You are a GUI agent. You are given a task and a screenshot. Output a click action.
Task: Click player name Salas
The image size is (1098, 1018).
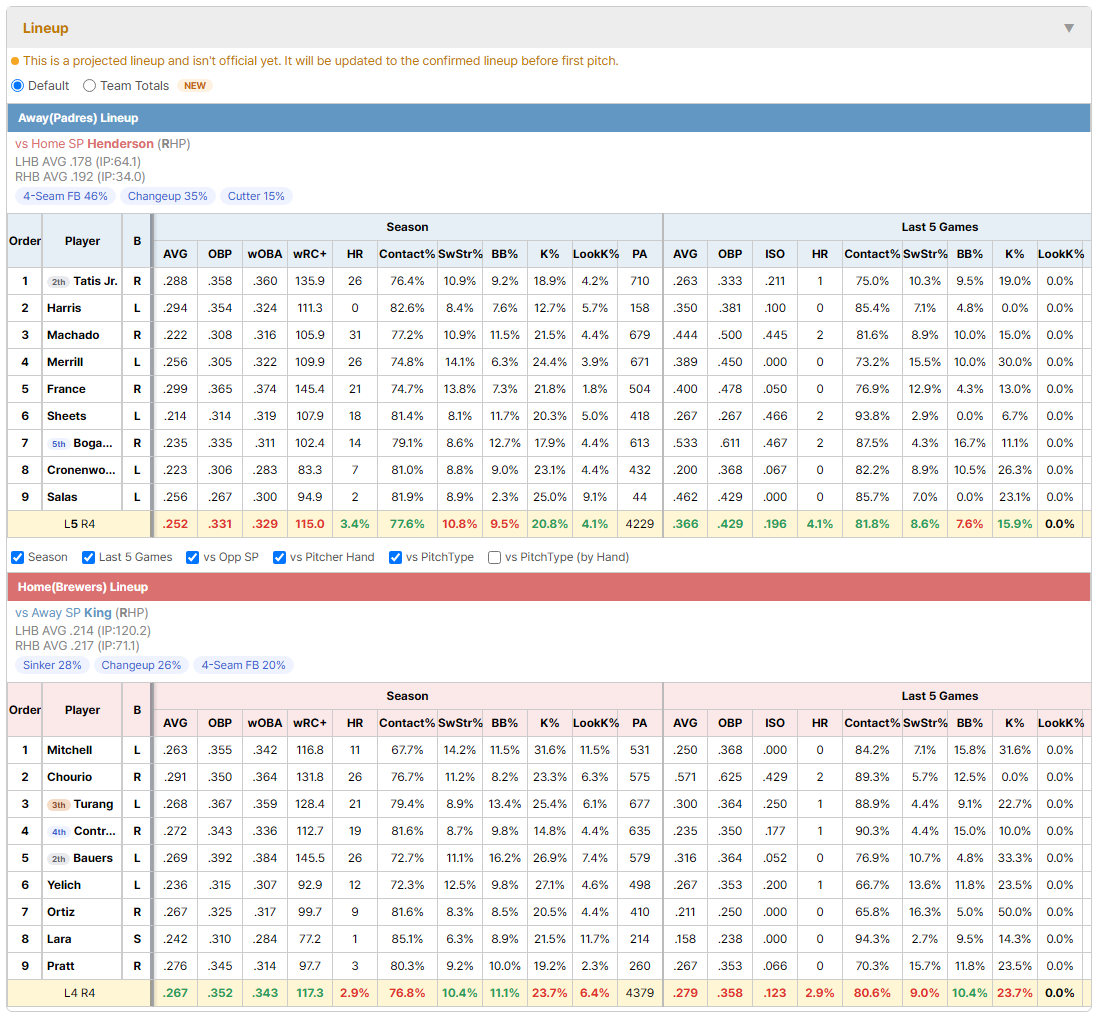pos(62,497)
